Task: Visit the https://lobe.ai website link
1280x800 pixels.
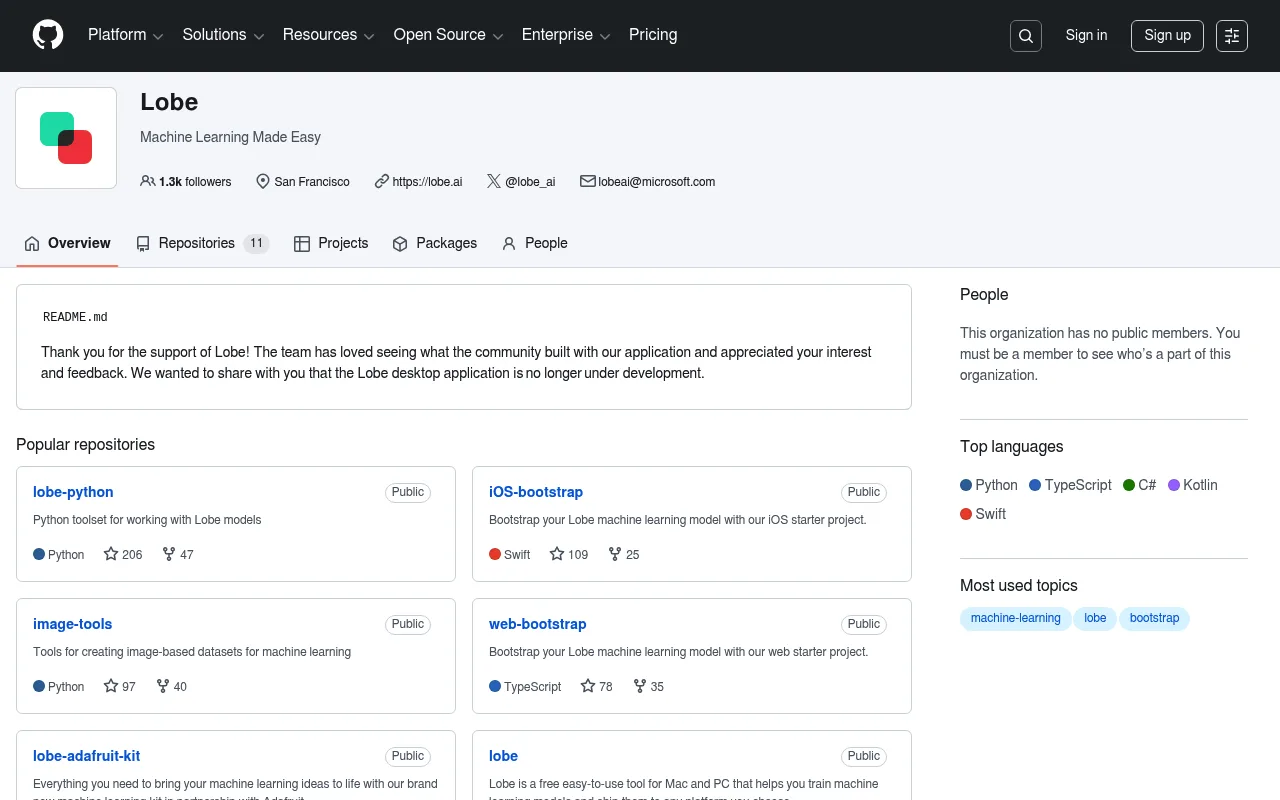Action: pos(427,181)
